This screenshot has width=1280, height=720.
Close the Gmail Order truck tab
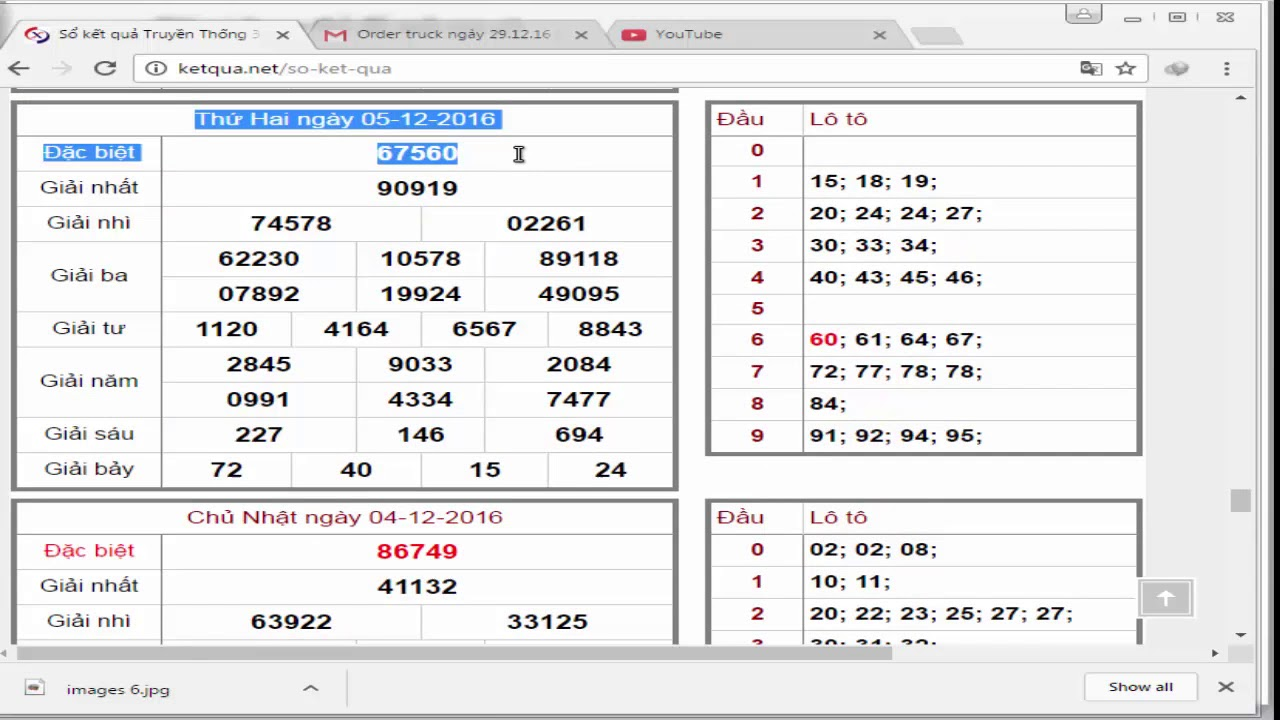[581, 34]
